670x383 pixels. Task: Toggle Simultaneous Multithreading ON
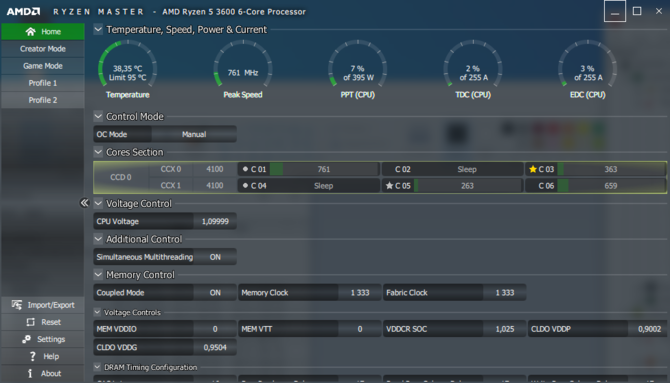click(x=215, y=257)
